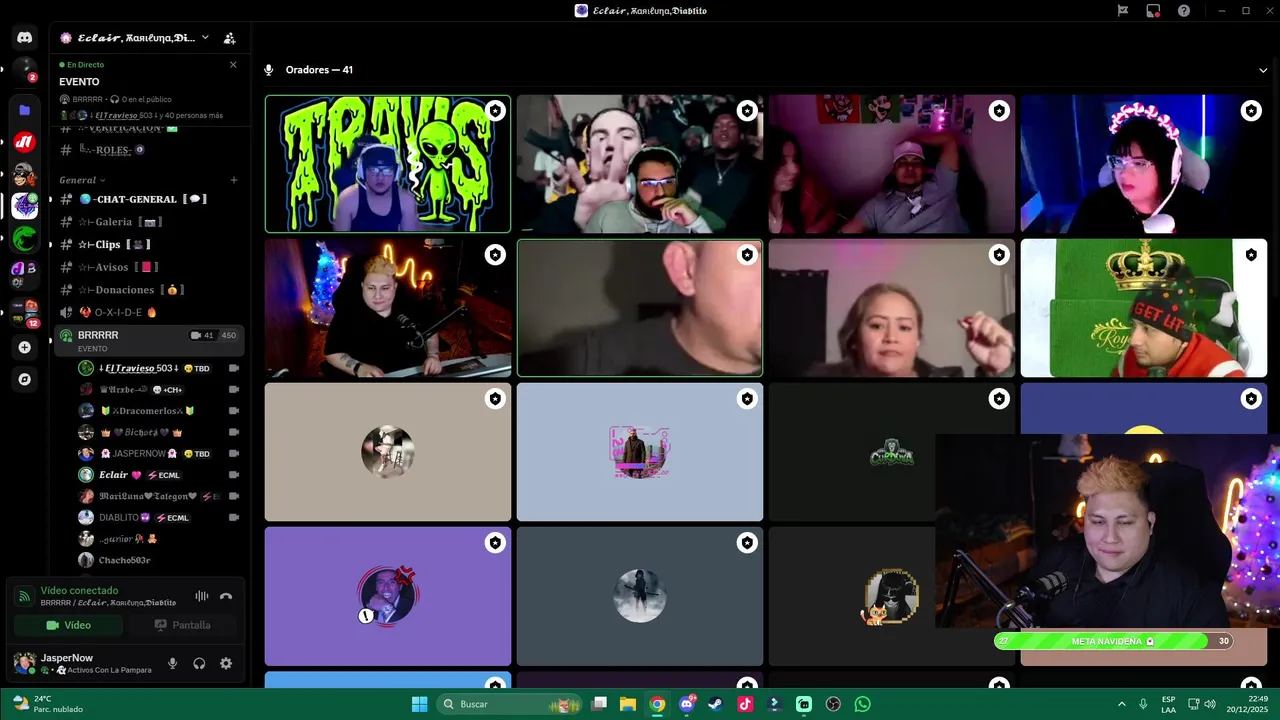
Task: Open clock and date 22:49
Action: pyautogui.click(x=1249, y=704)
